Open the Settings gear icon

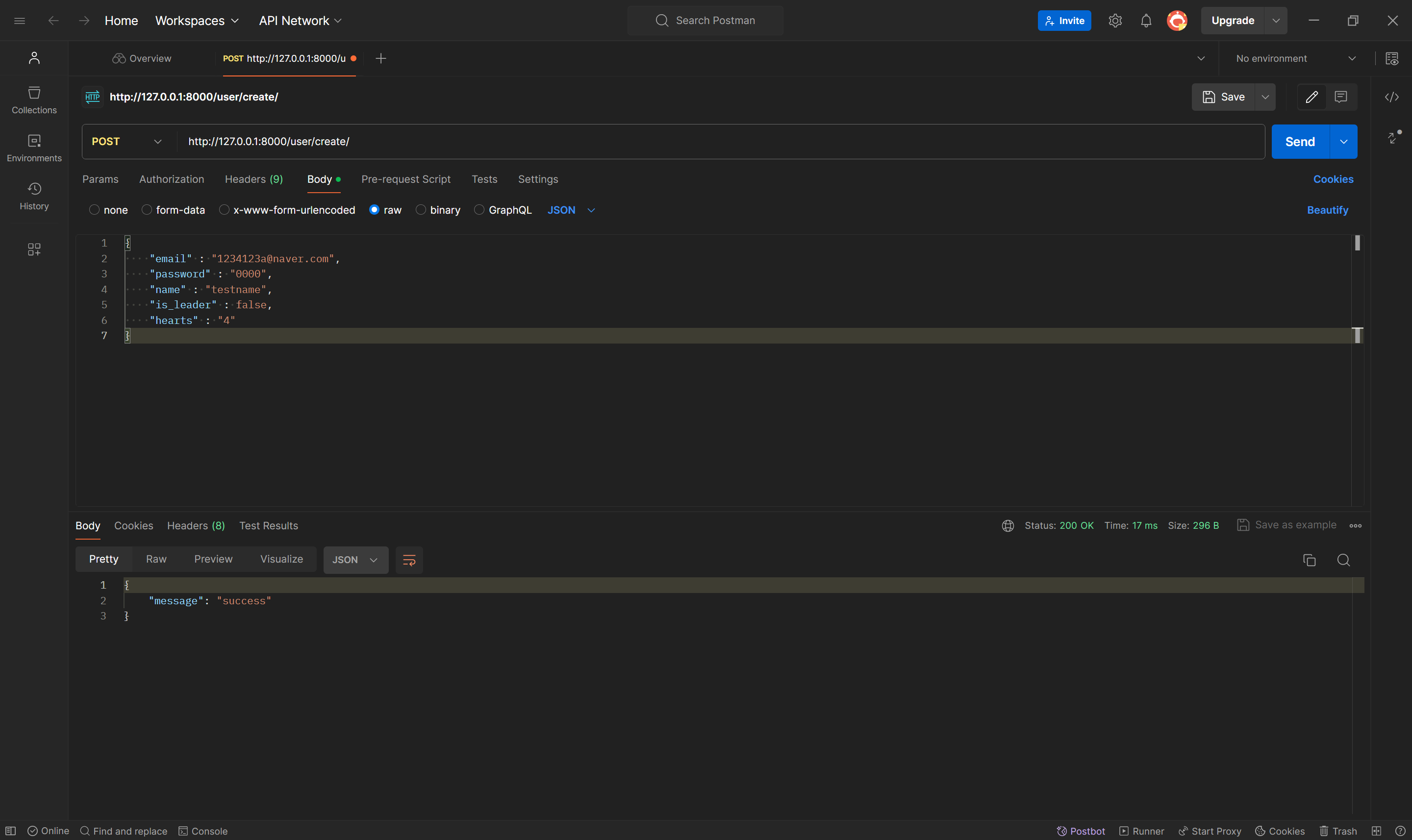[1115, 21]
